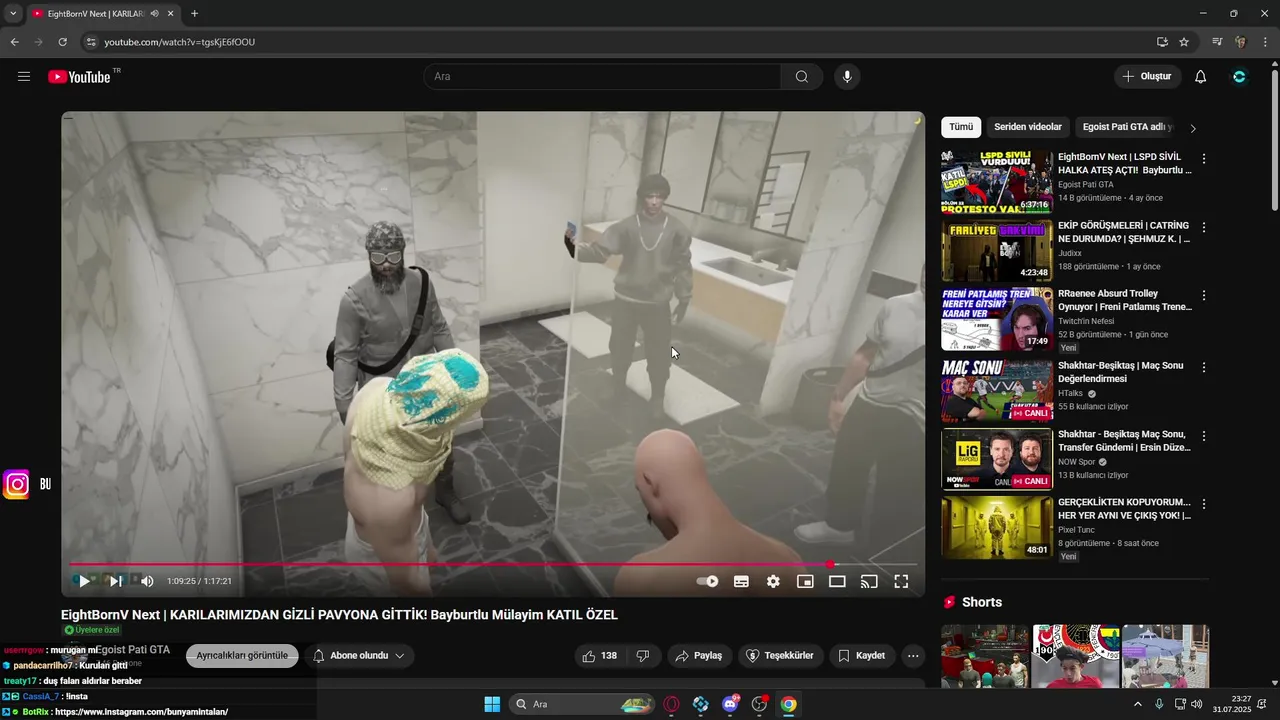Screen dimensions: 1280x720
Task: Expand the Abone olundu dropdown
Action: click(359, 656)
